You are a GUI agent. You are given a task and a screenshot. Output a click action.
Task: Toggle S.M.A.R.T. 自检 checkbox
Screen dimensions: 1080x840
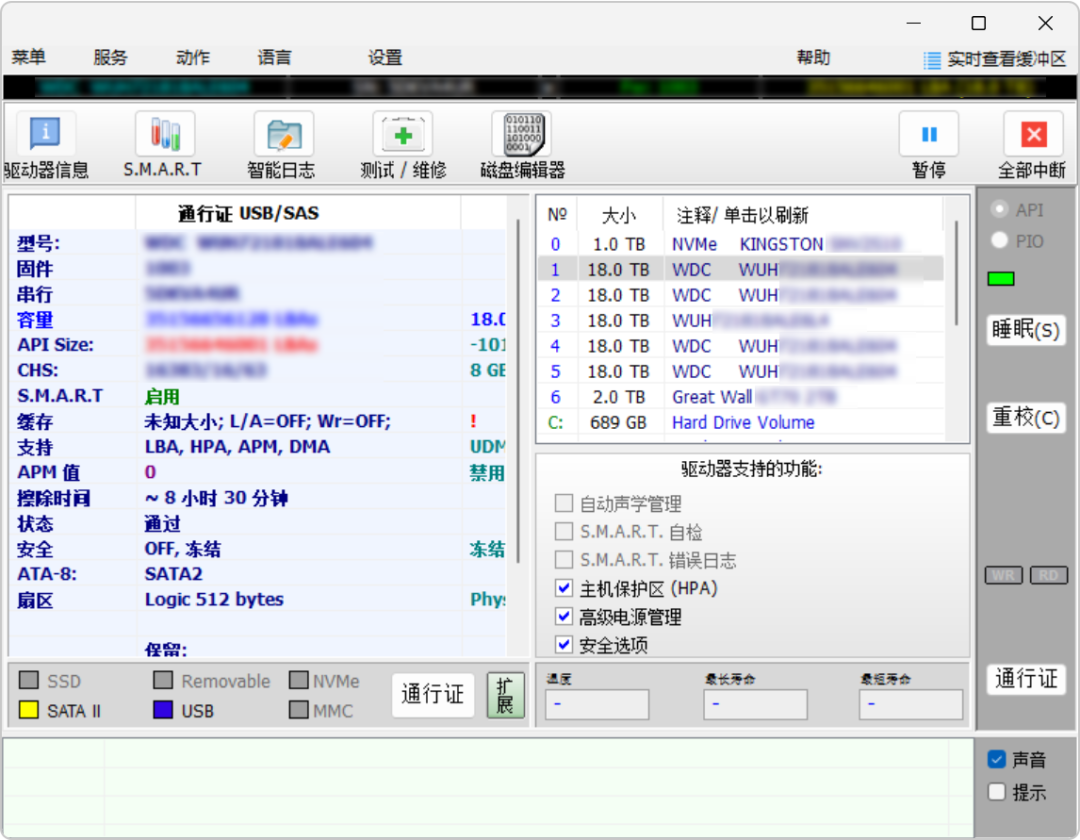tap(563, 532)
